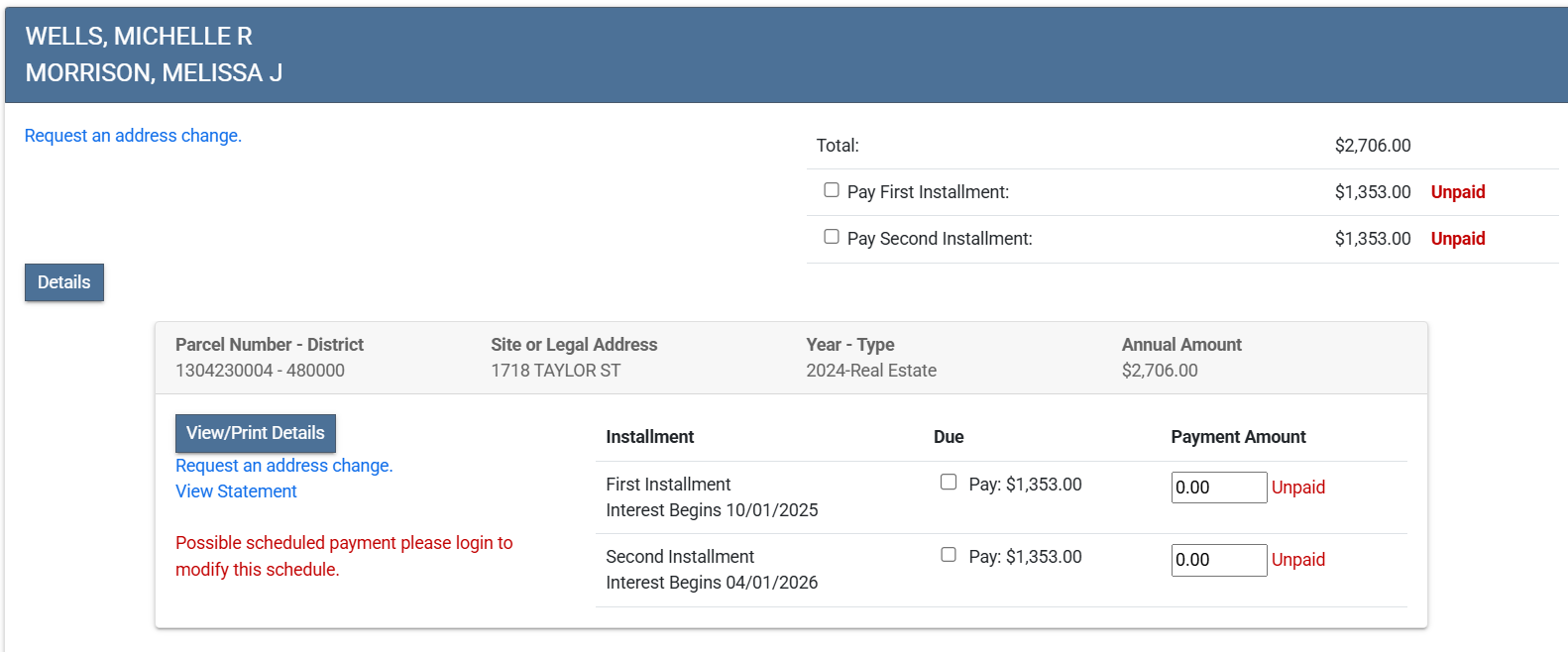The width and height of the screenshot is (1568, 652).
Task: Click the 2024-Real Estate year type value
Action: 870,371
